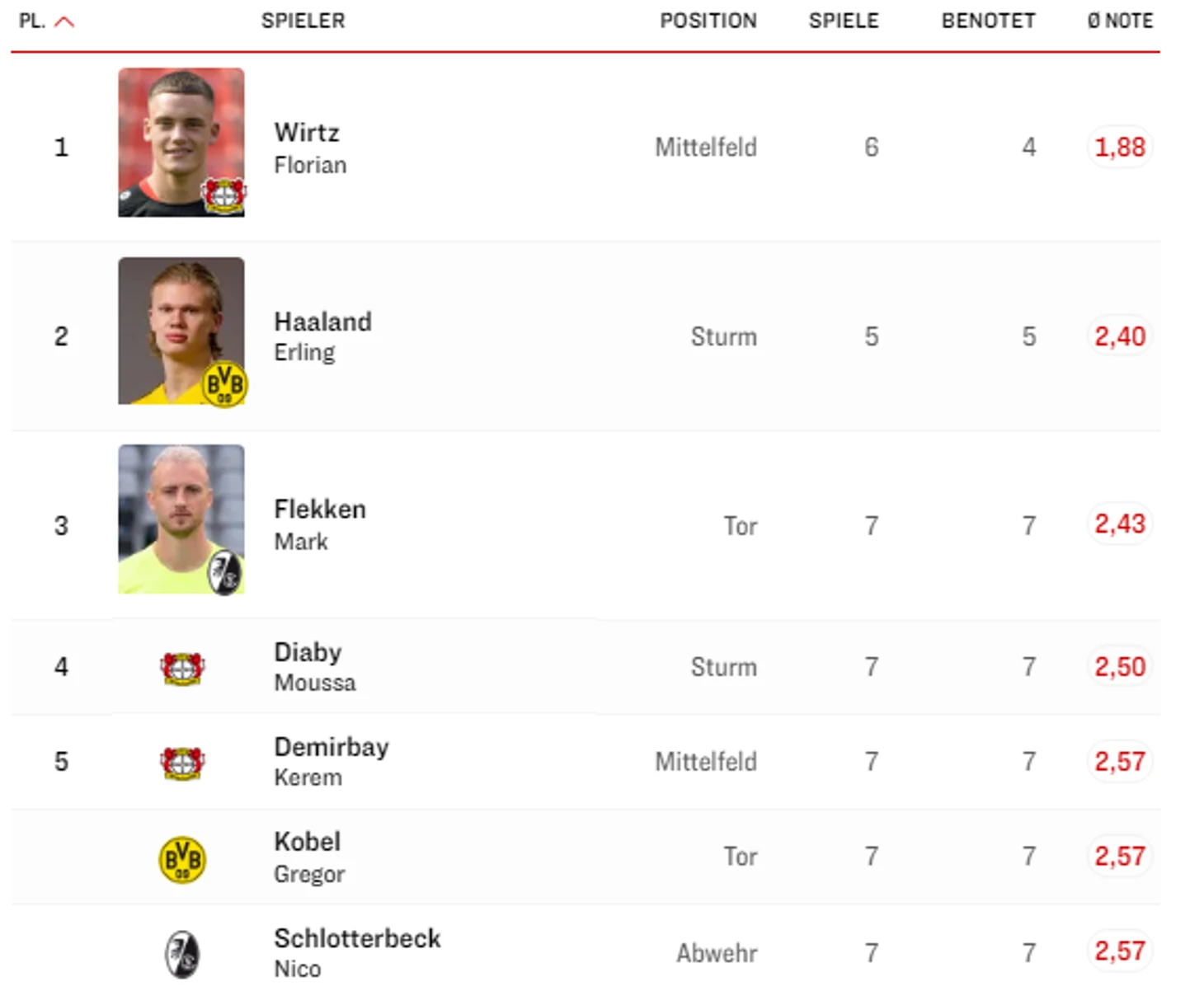Open Florian Wirtz player profile link
This screenshot has height=991, width=1204.
[310, 148]
